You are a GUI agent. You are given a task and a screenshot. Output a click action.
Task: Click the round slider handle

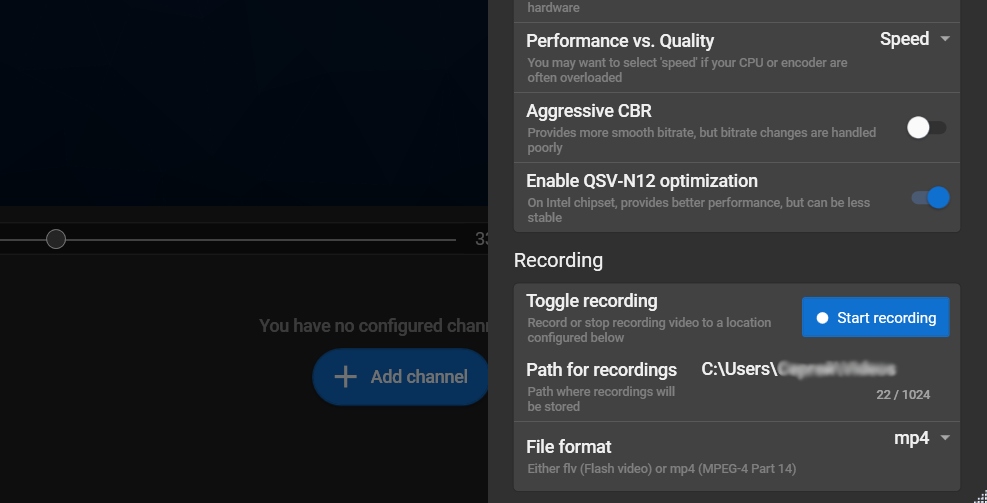56,239
